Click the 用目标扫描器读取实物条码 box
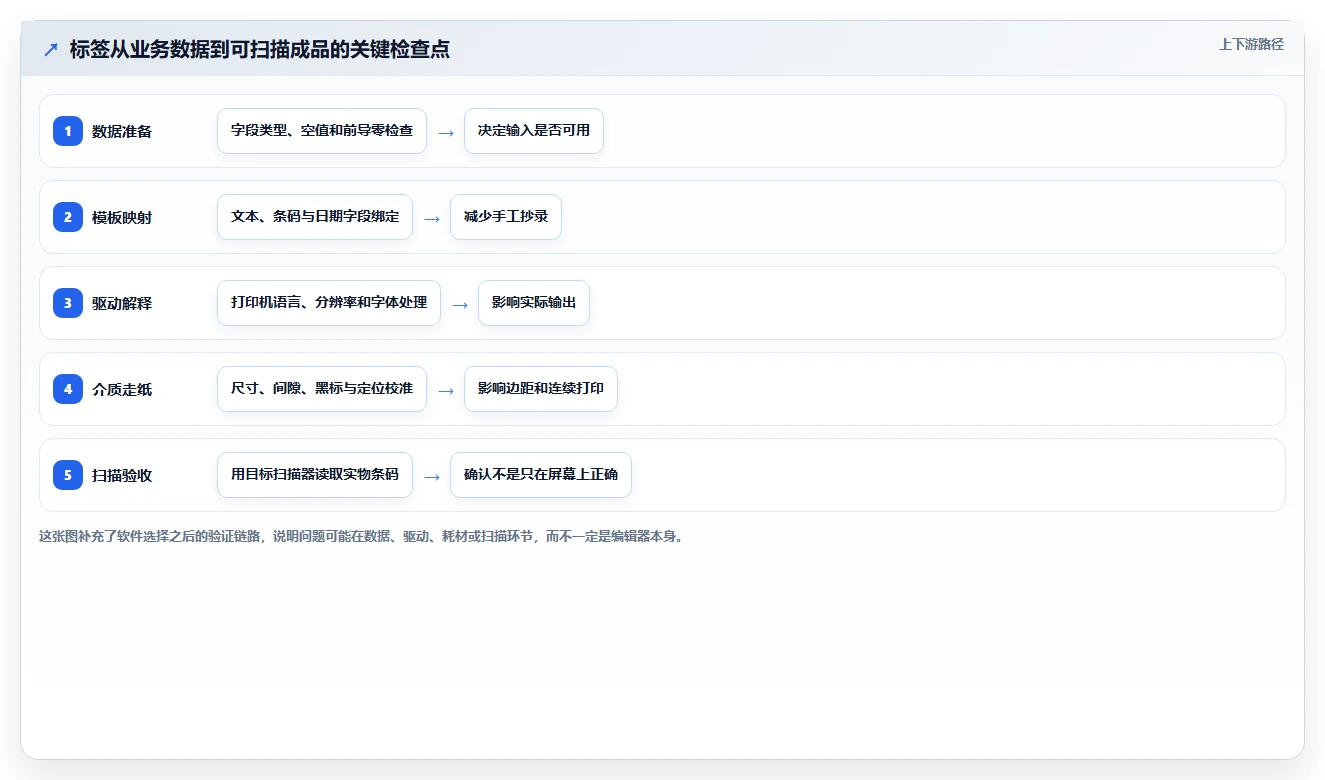This screenshot has width=1325, height=780. pyautogui.click(x=315, y=475)
